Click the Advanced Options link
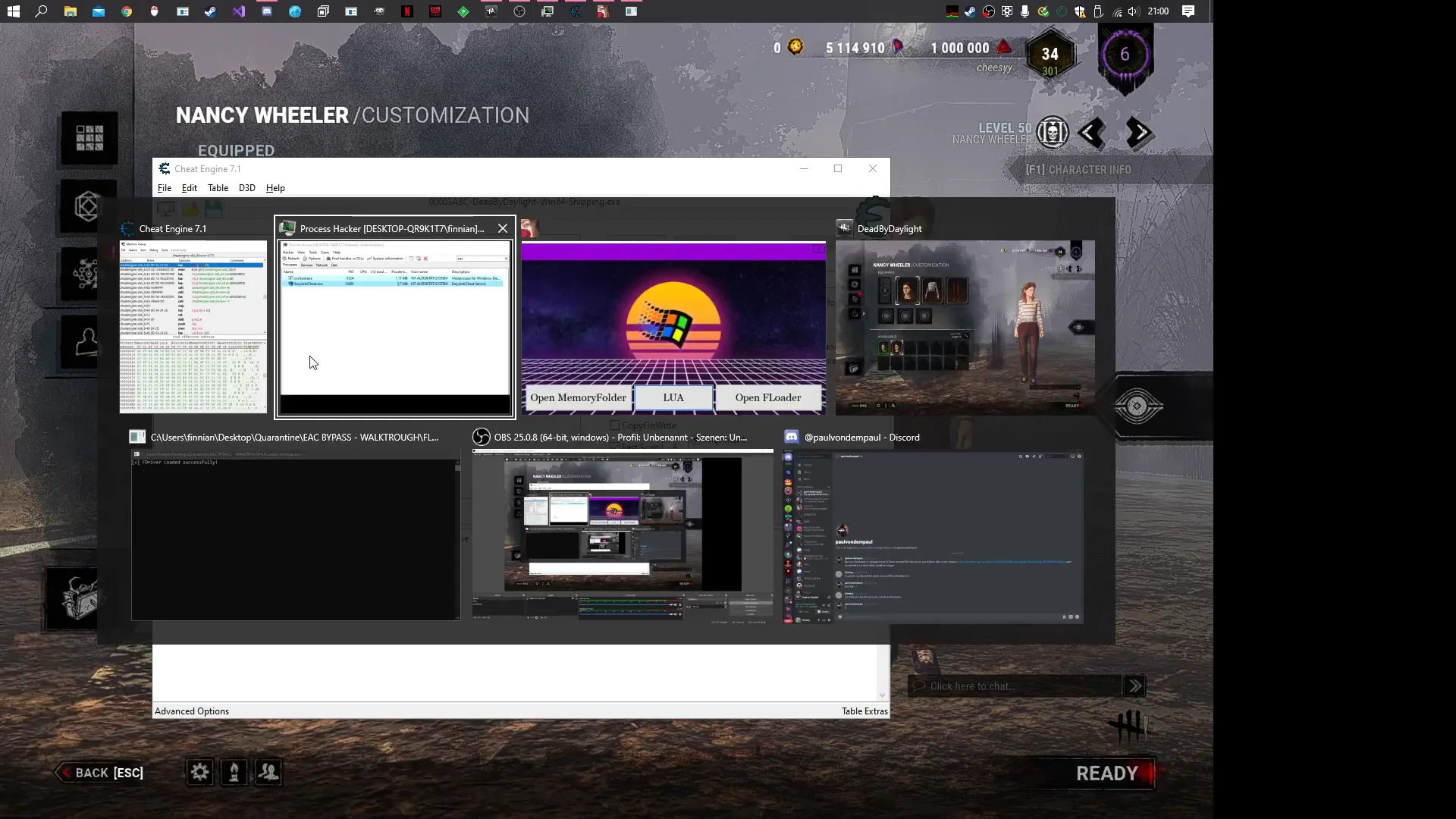Image resolution: width=1456 pixels, height=819 pixels. (x=192, y=711)
